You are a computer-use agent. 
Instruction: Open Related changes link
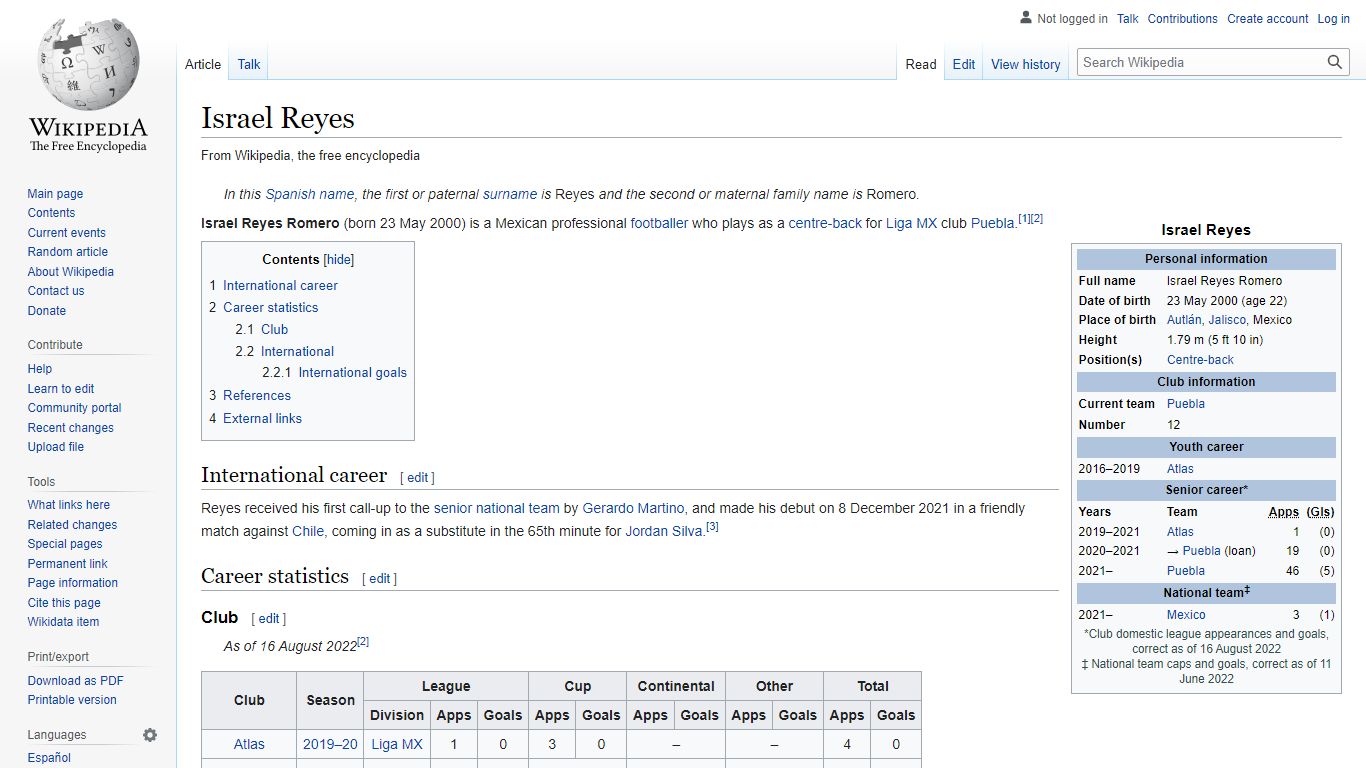click(72, 525)
